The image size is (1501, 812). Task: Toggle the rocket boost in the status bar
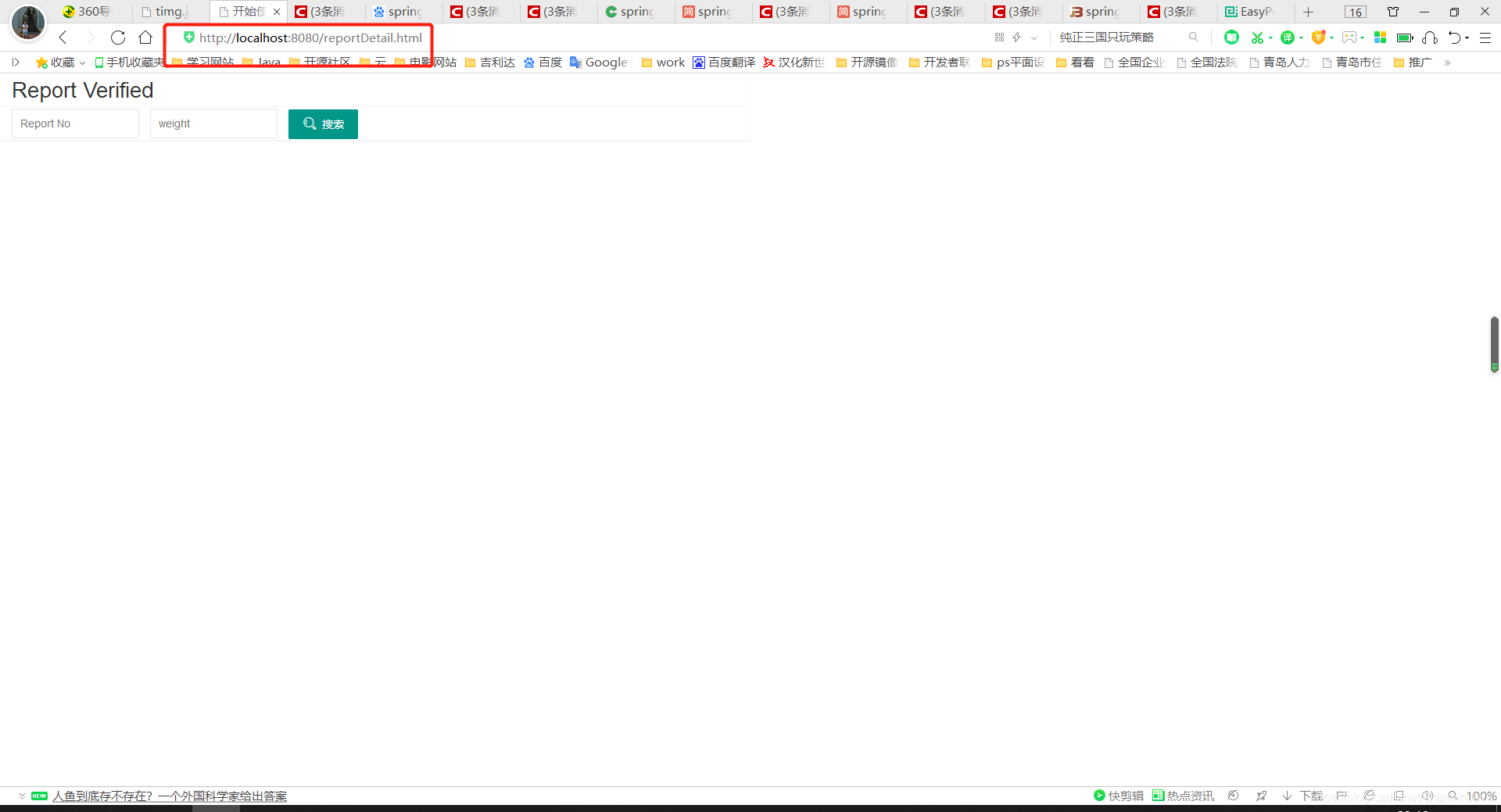[1262, 795]
